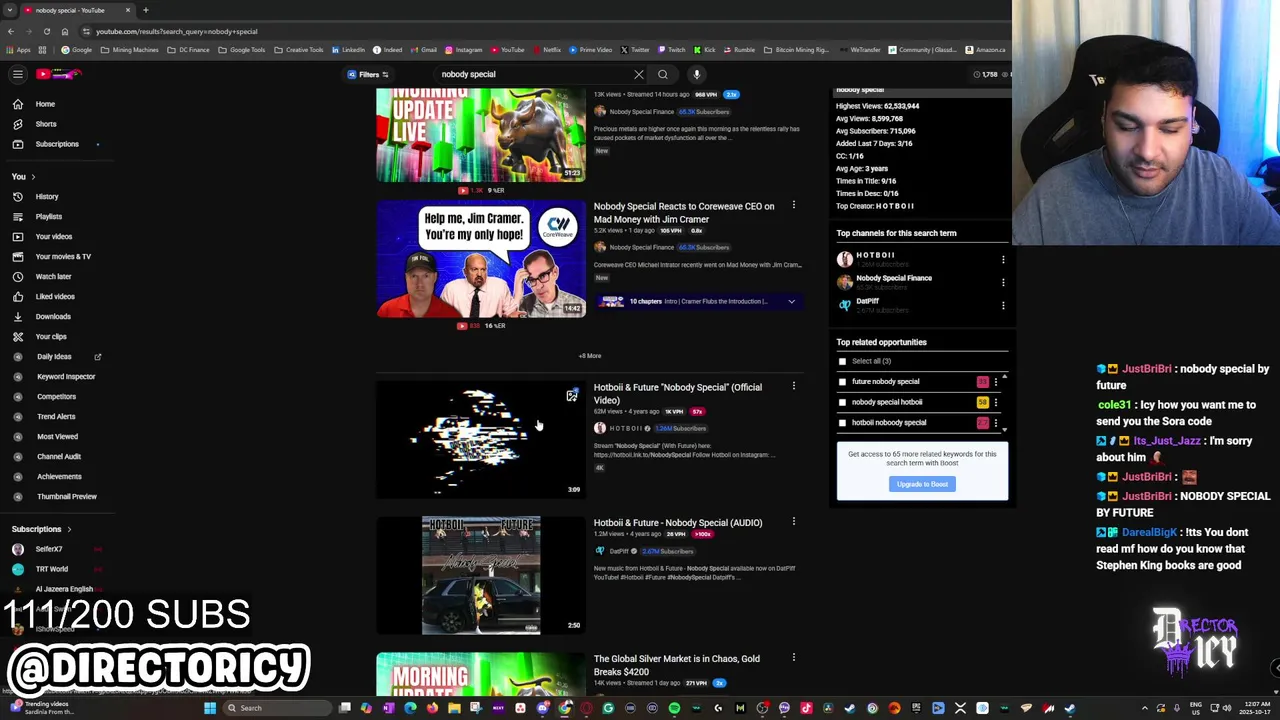
Task: Click the Liked videos thumbs-up icon
Action: 17,296
